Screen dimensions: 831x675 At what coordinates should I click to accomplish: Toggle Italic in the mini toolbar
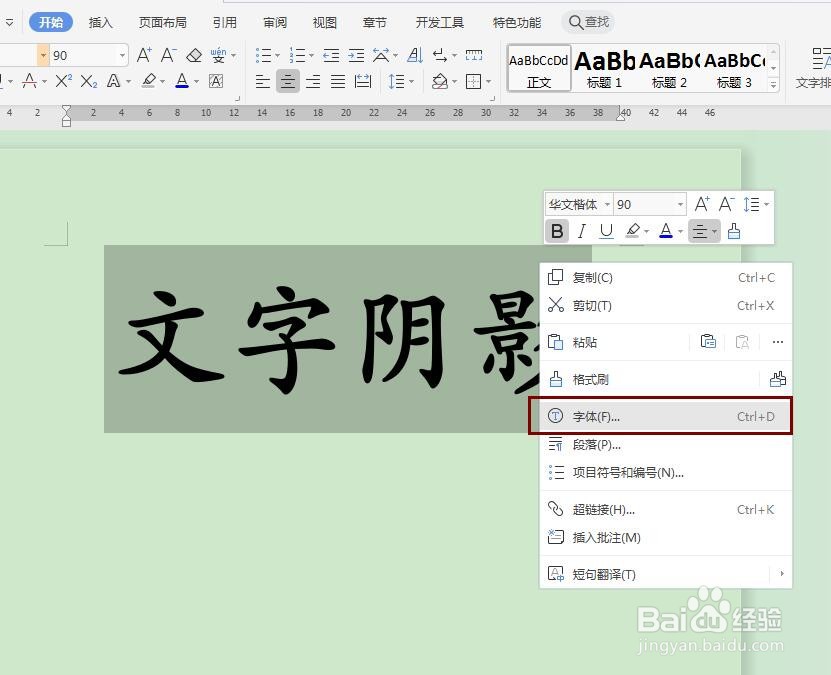pos(582,231)
